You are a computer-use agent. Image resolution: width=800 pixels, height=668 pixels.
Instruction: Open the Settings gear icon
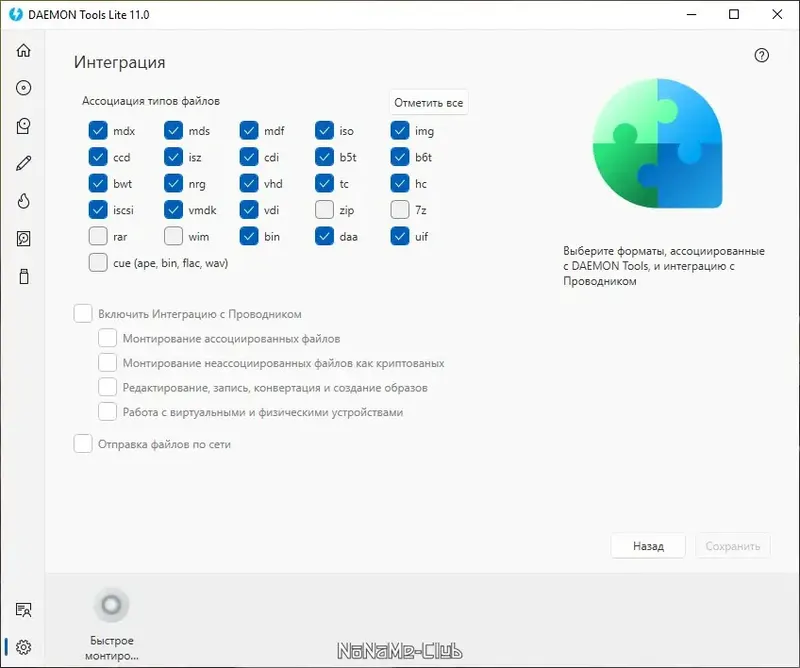pos(23,647)
